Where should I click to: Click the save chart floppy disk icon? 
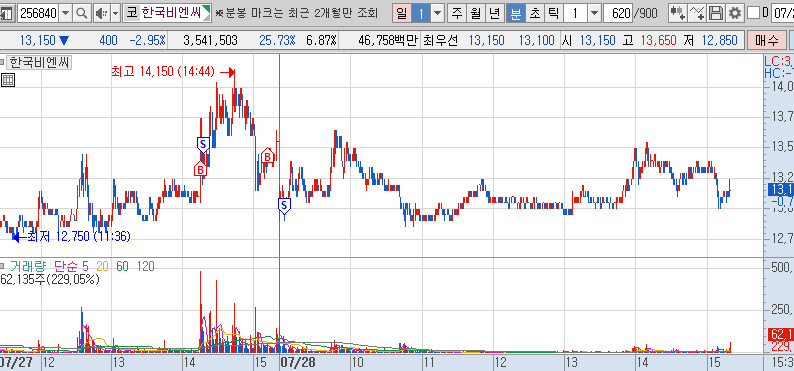point(716,13)
